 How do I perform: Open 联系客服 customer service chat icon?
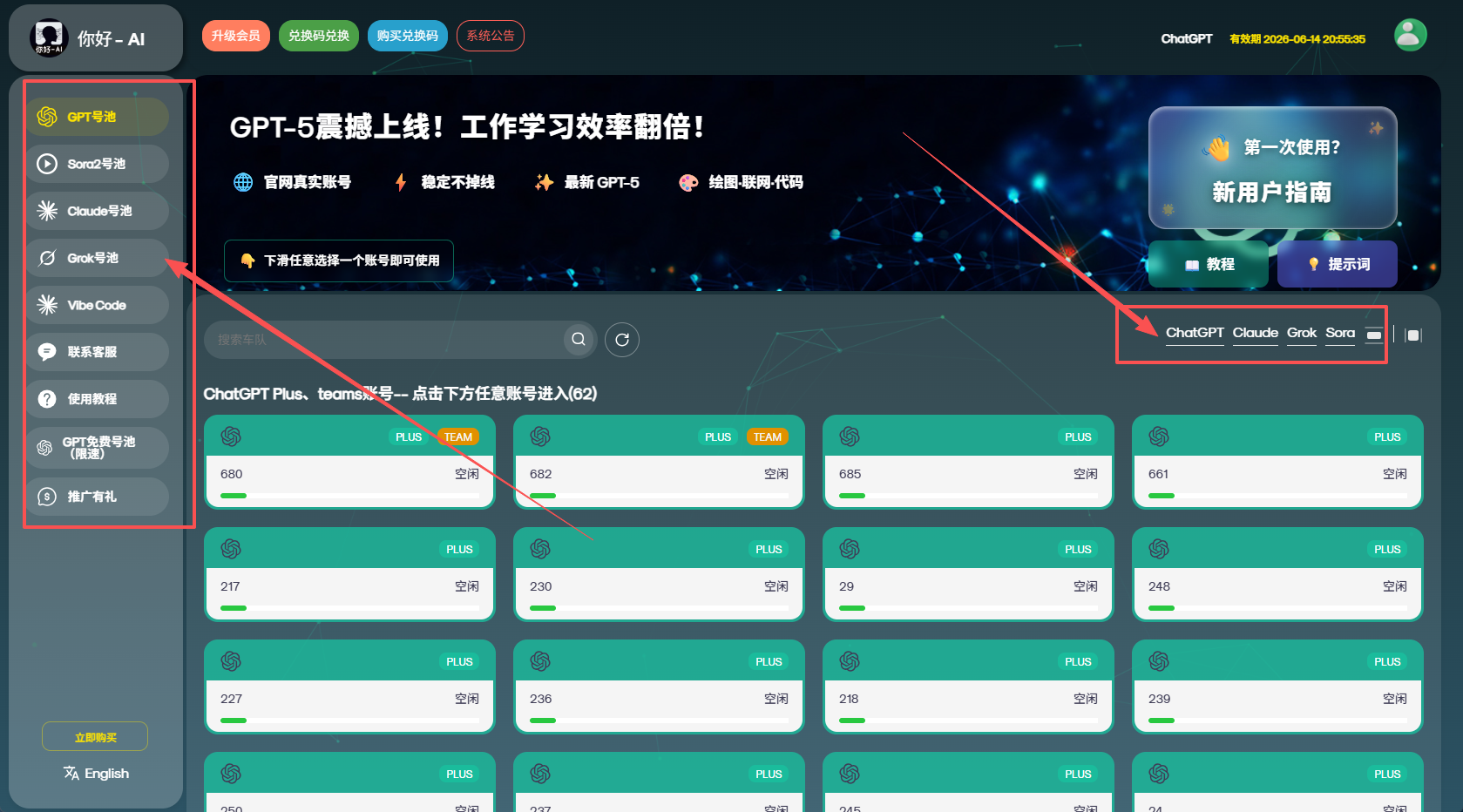coord(46,351)
